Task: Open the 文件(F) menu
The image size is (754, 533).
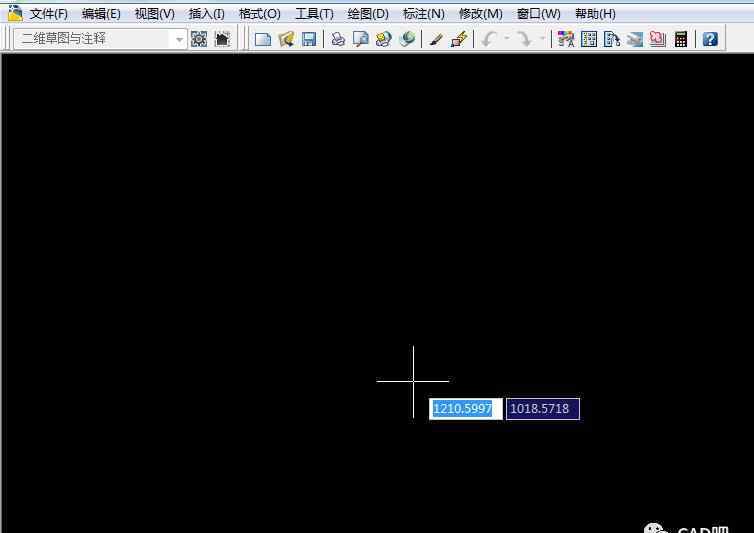Action: coord(48,14)
